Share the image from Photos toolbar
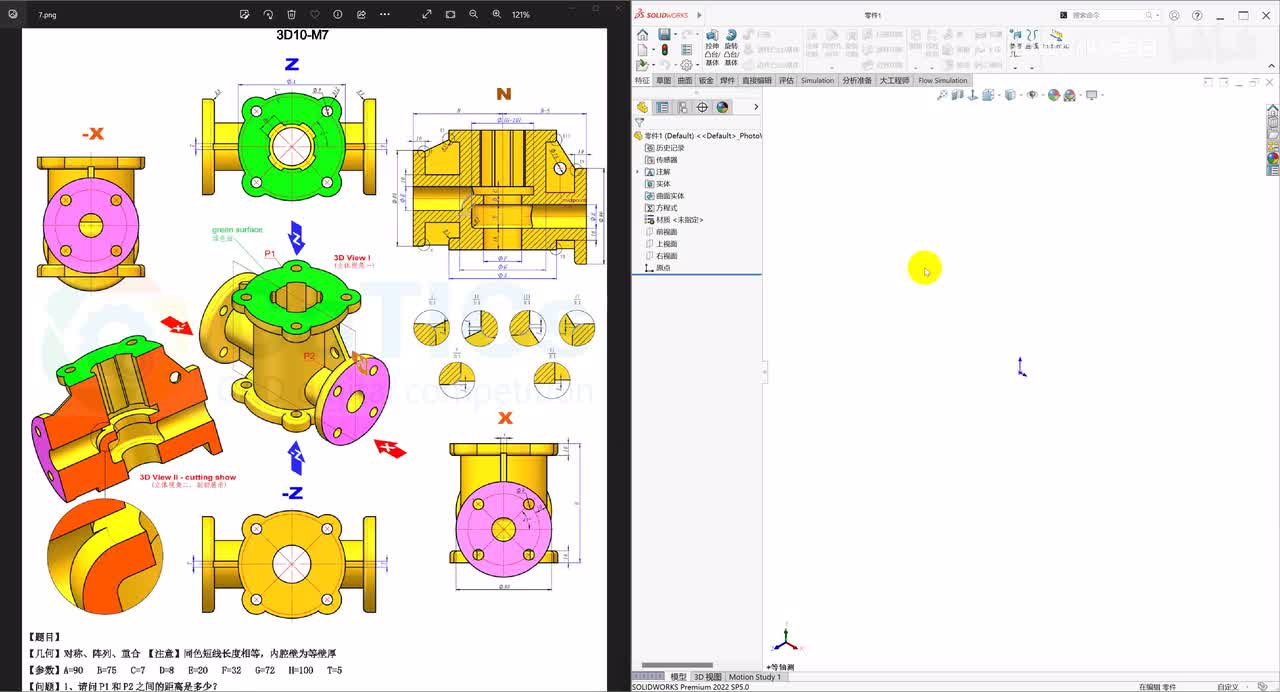 [x=361, y=15]
